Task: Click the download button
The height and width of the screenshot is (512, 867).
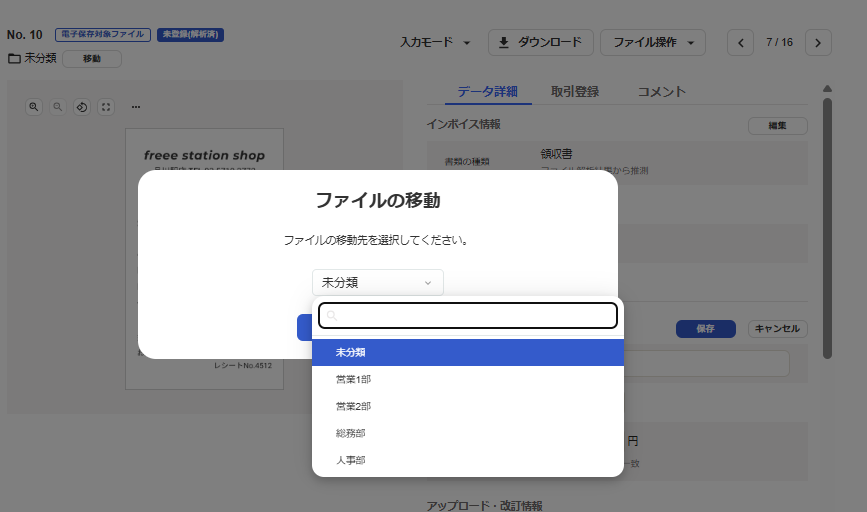Action: tap(540, 43)
